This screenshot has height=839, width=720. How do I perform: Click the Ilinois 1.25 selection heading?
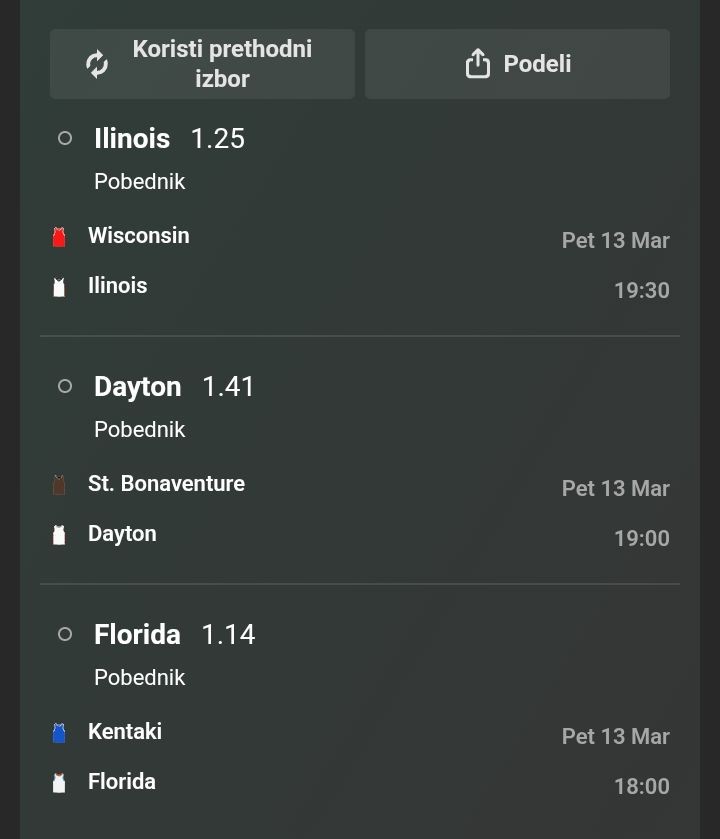[x=169, y=138]
